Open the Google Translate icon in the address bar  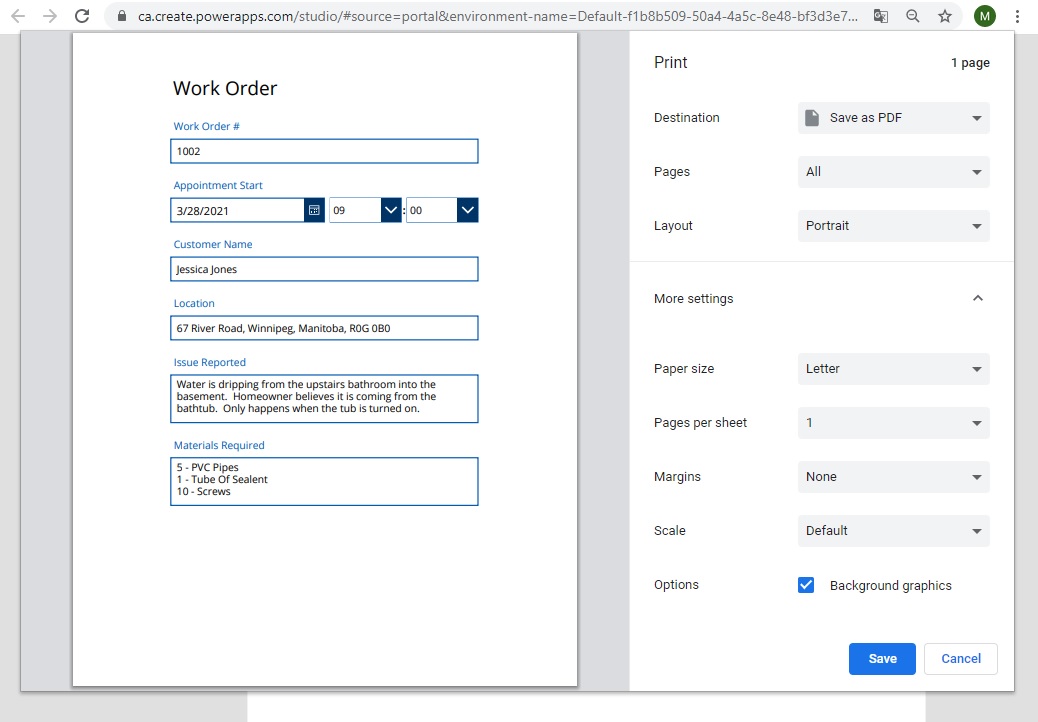pos(881,16)
